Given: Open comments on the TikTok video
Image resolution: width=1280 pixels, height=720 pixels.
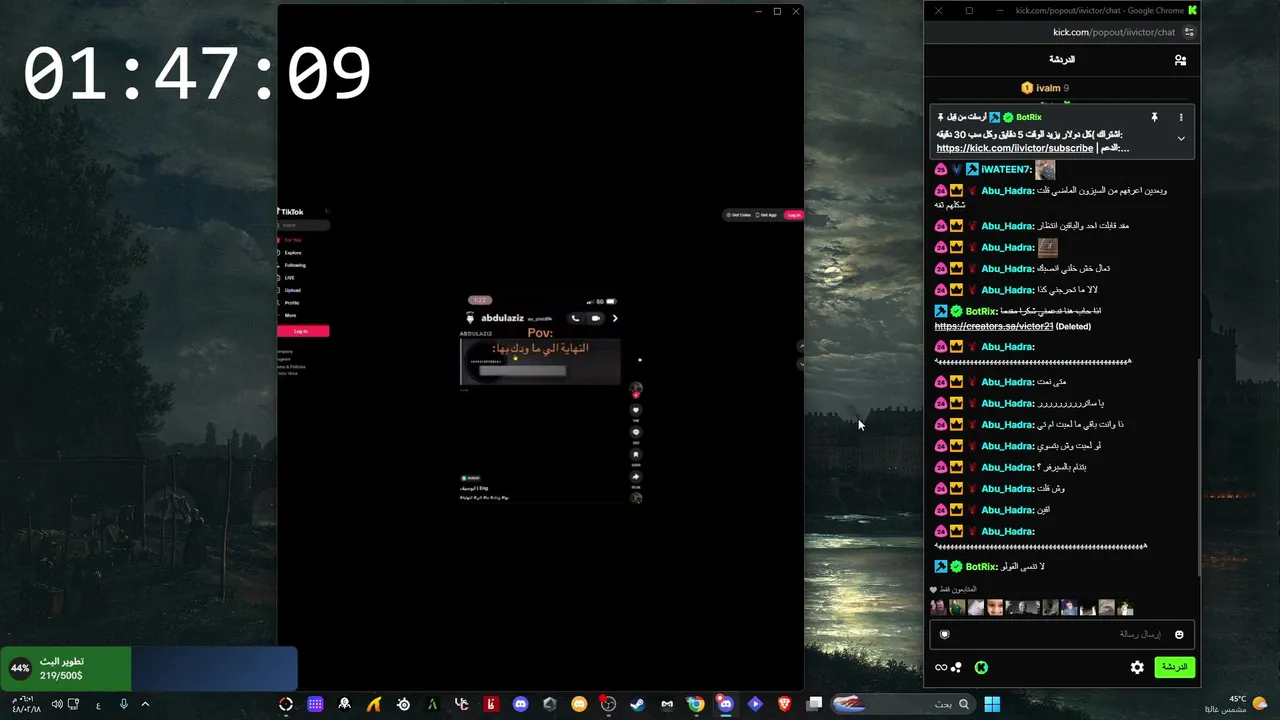Looking at the screenshot, I should point(635,432).
